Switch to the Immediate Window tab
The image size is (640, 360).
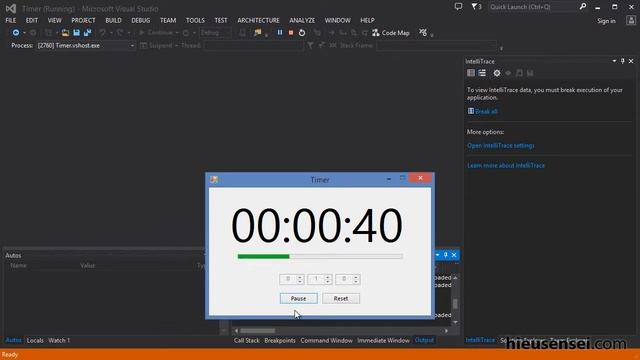coord(383,340)
